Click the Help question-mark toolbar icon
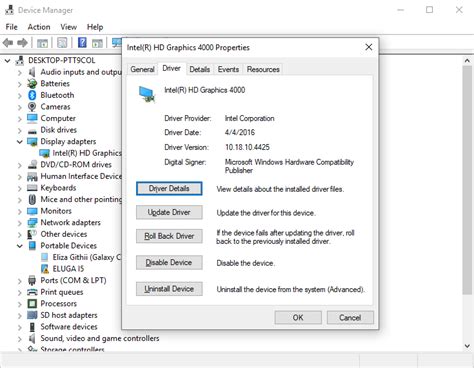Image resolution: width=474 pixels, height=368 pixels. pyautogui.click(x=82, y=43)
